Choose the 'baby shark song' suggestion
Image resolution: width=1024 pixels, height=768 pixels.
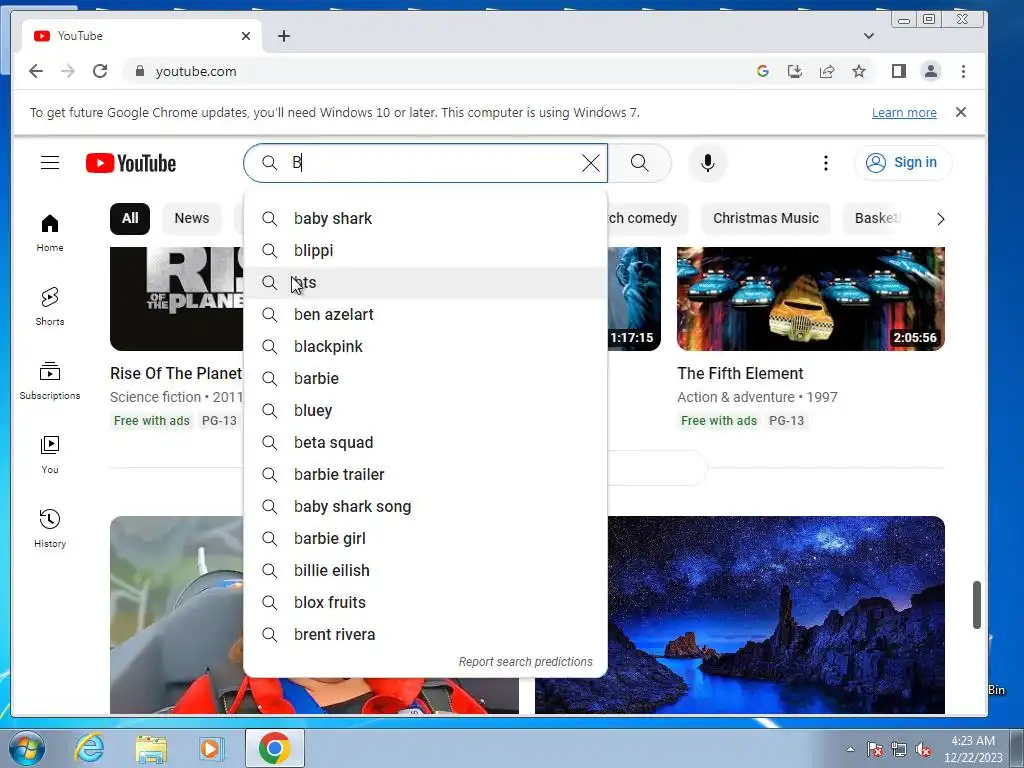click(x=425, y=506)
